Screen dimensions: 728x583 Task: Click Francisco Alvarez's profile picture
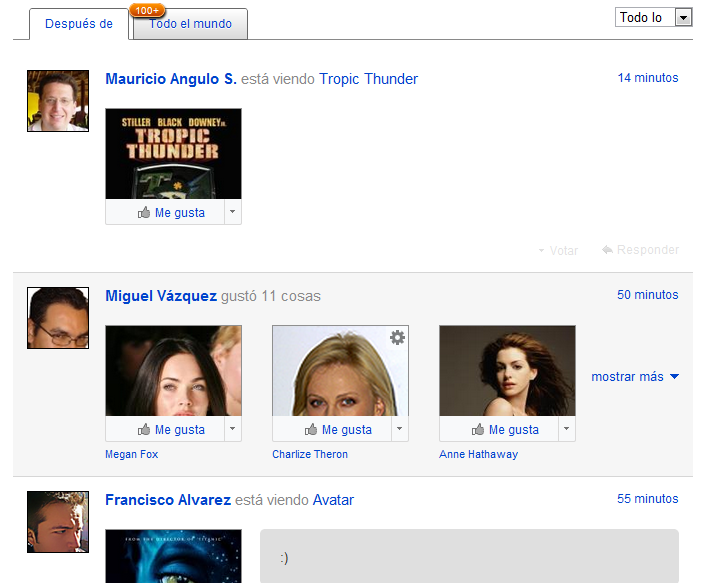58,522
